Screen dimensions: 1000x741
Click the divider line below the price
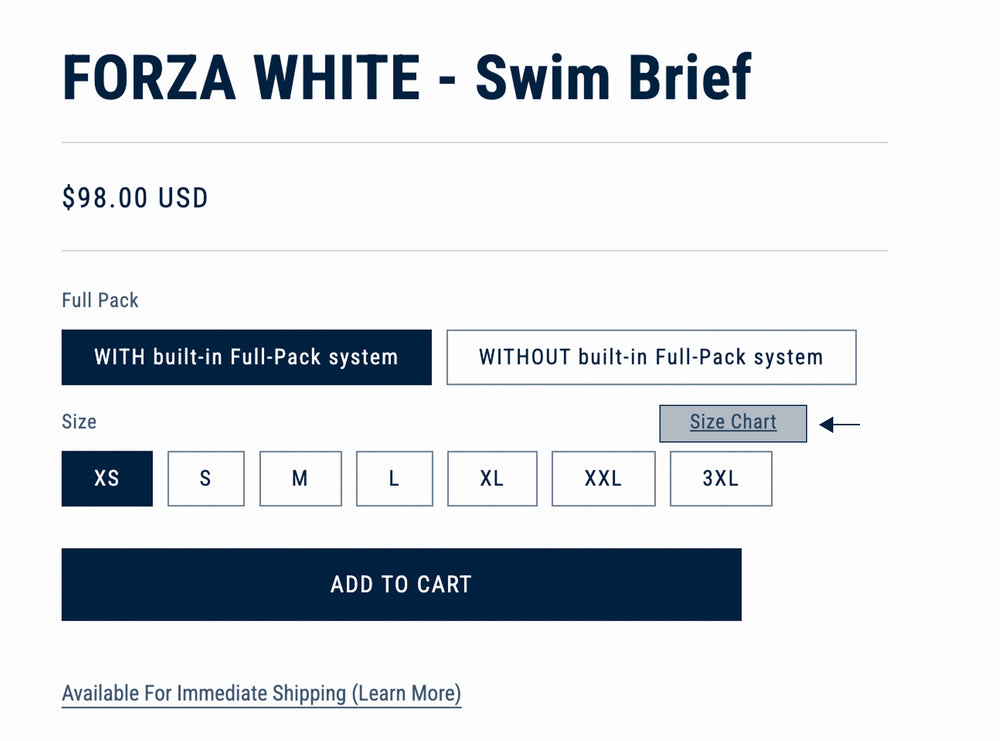point(475,251)
